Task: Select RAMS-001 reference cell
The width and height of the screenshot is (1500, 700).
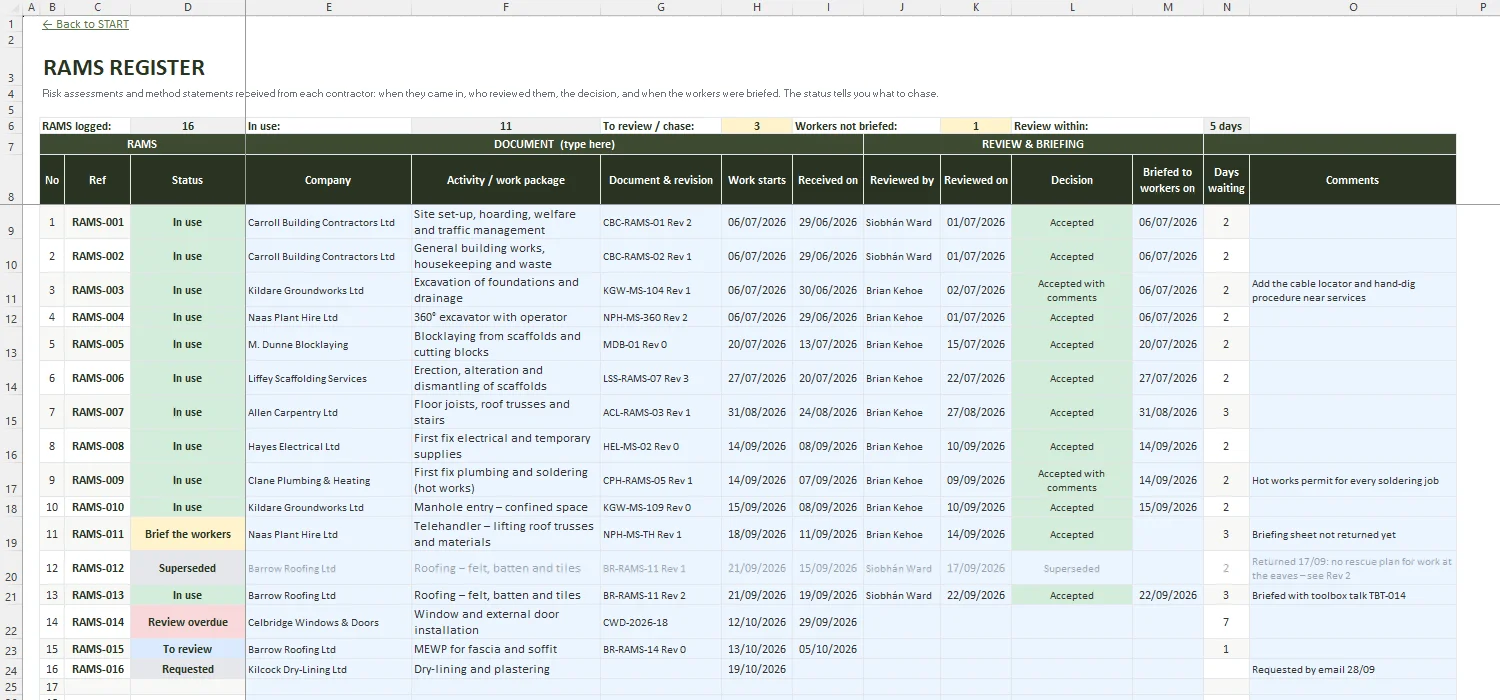Action: tap(98, 222)
